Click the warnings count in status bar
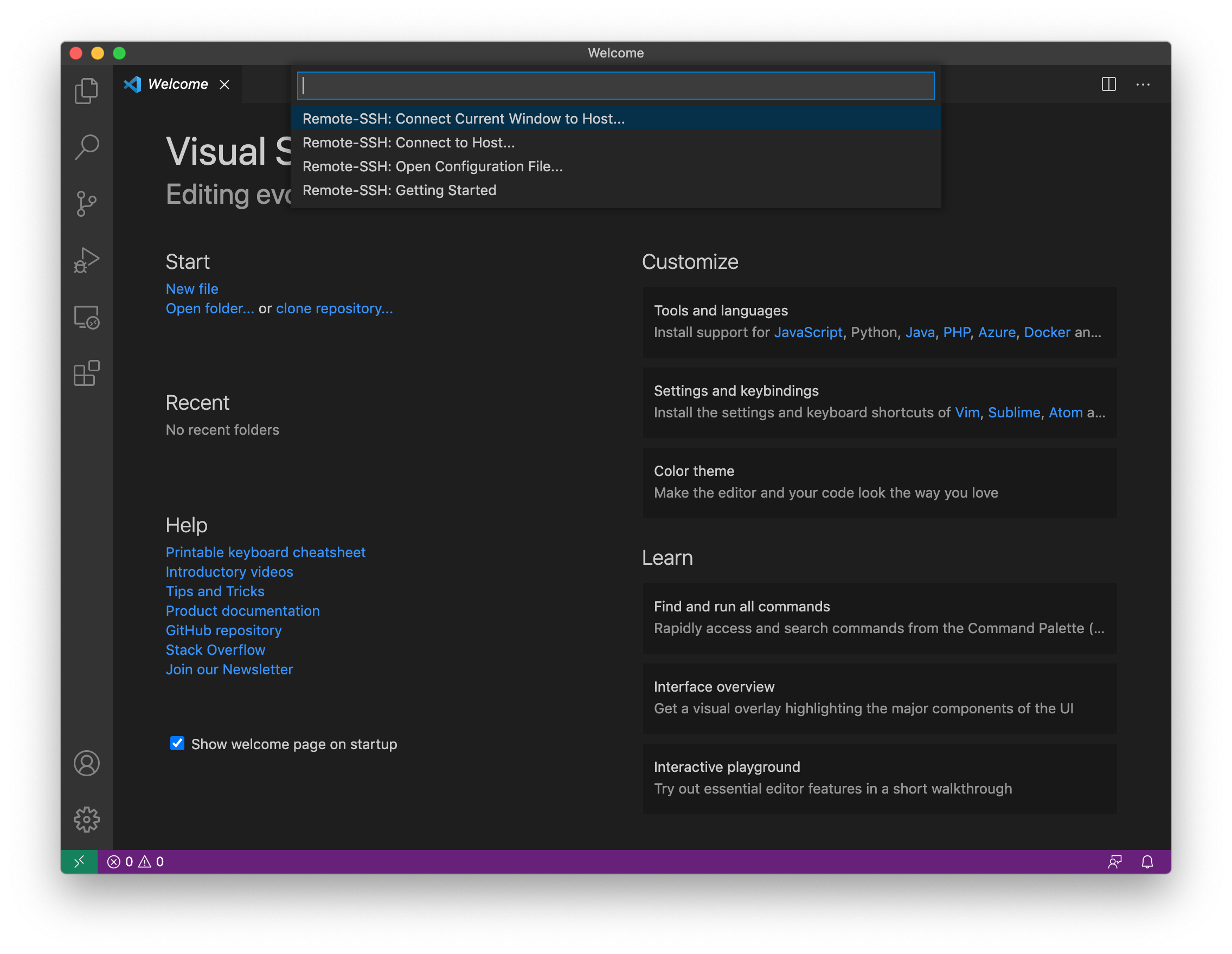Image resolution: width=1232 pixels, height=954 pixels. point(151,861)
